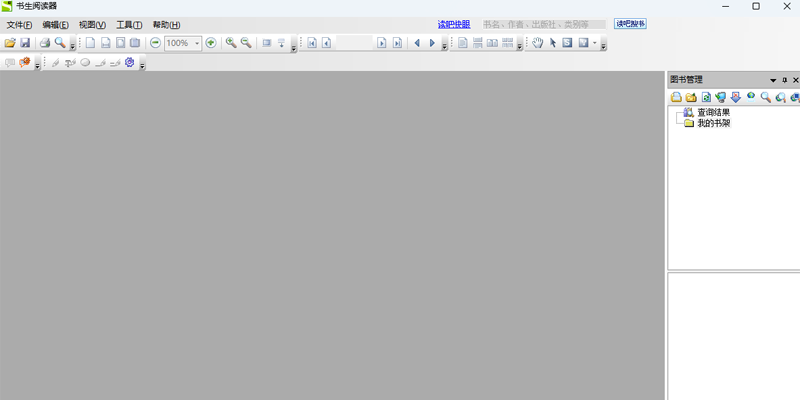Open the 文件(F) menu

19,24
